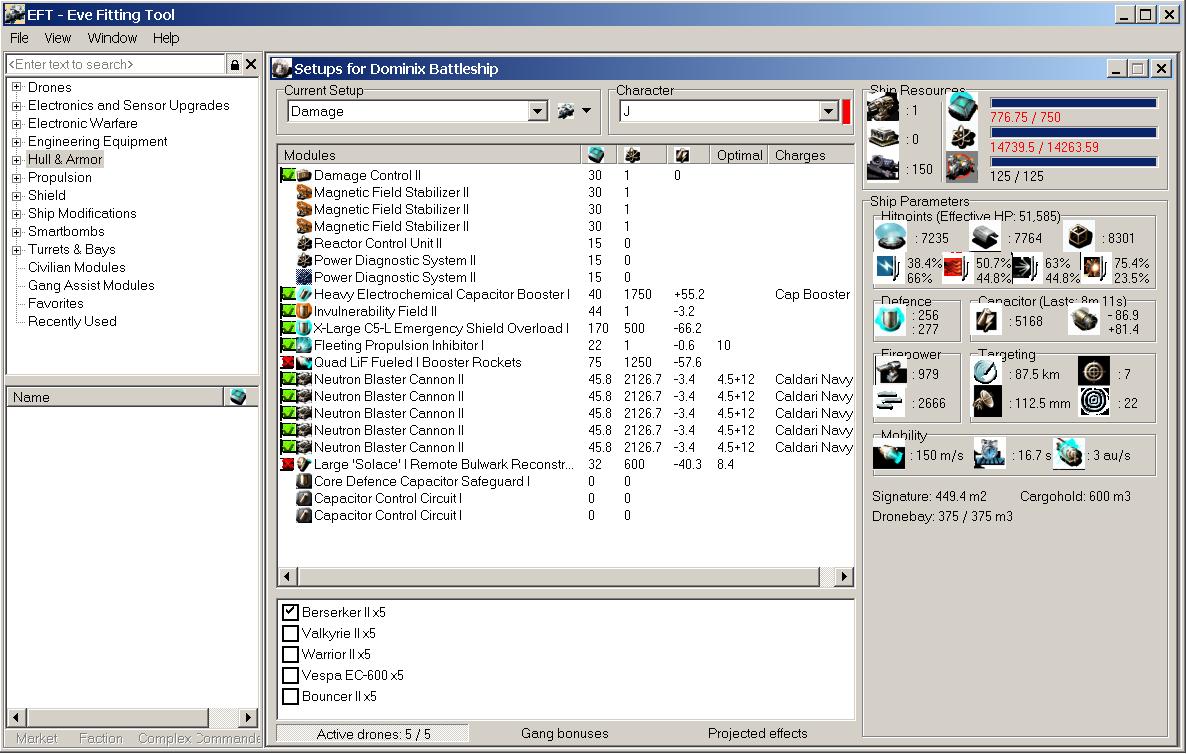Click the Firepower turret damage icon

pos(889,373)
